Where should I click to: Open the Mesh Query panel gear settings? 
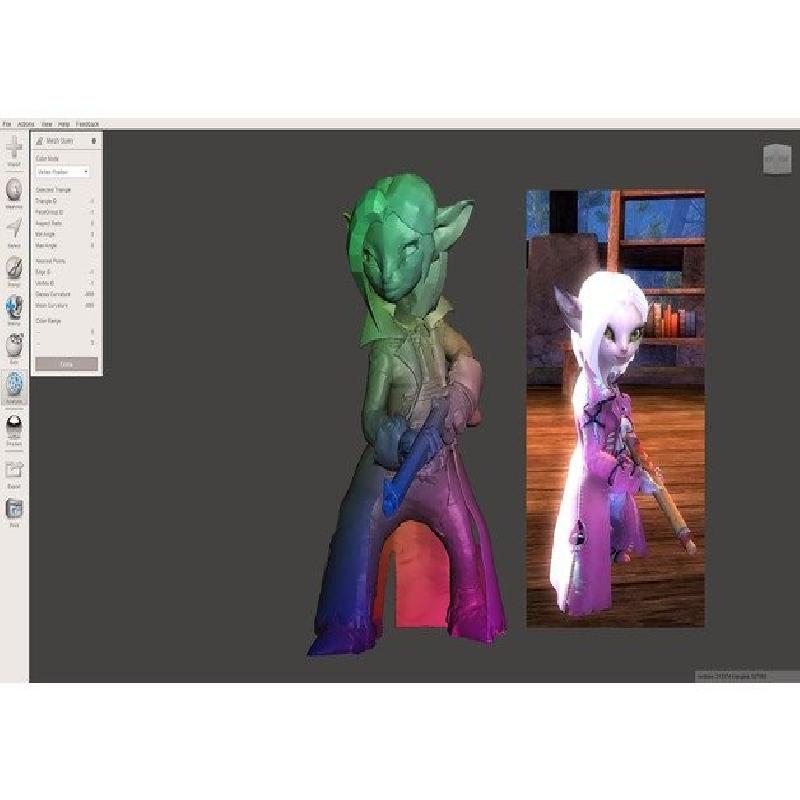(x=93, y=141)
